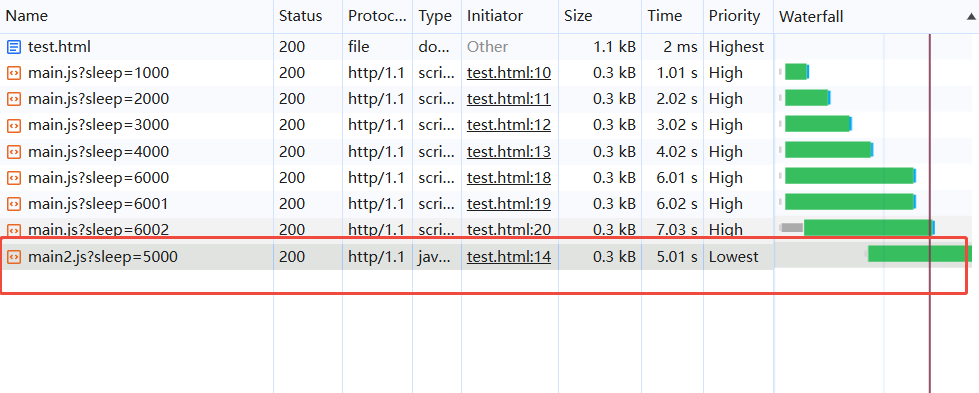Image resolution: width=979 pixels, height=393 pixels.
Task: Click script icon for main.js?sleep=1000
Action: (x=14, y=73)
